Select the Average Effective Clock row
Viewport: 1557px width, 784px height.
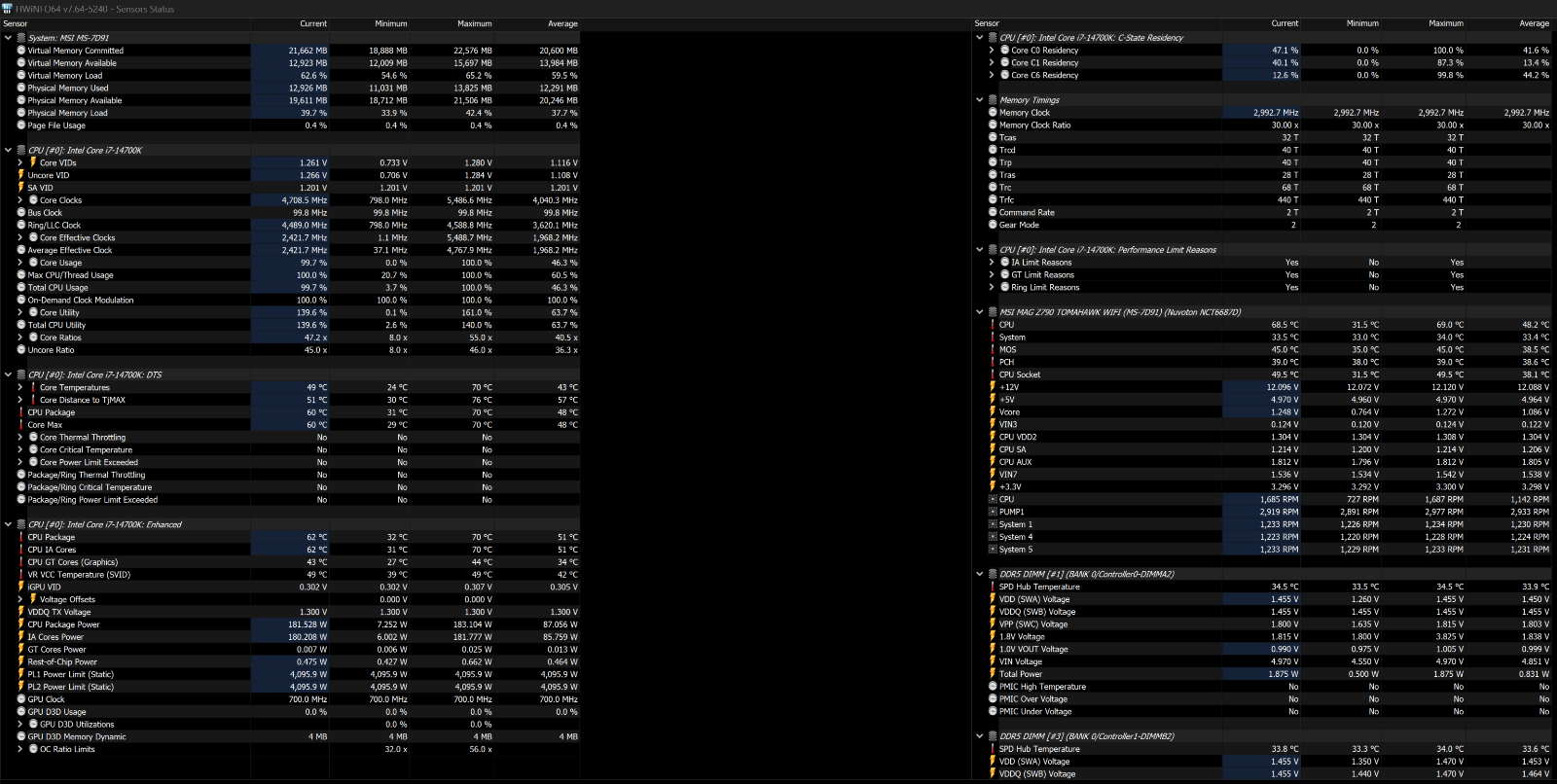290,250
